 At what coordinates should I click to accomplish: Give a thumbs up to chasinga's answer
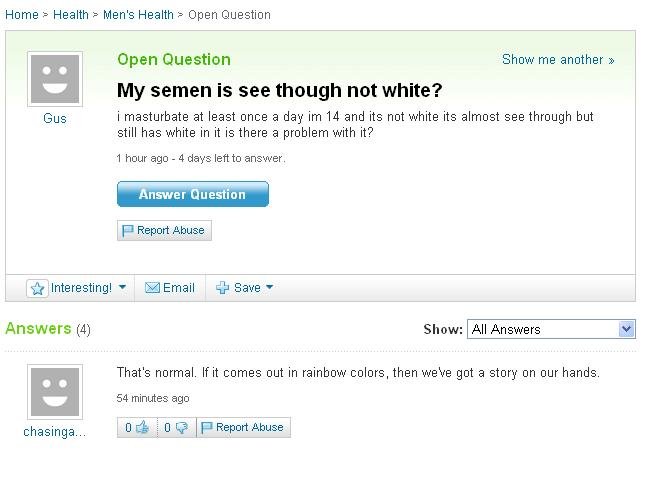pos(142,427)
